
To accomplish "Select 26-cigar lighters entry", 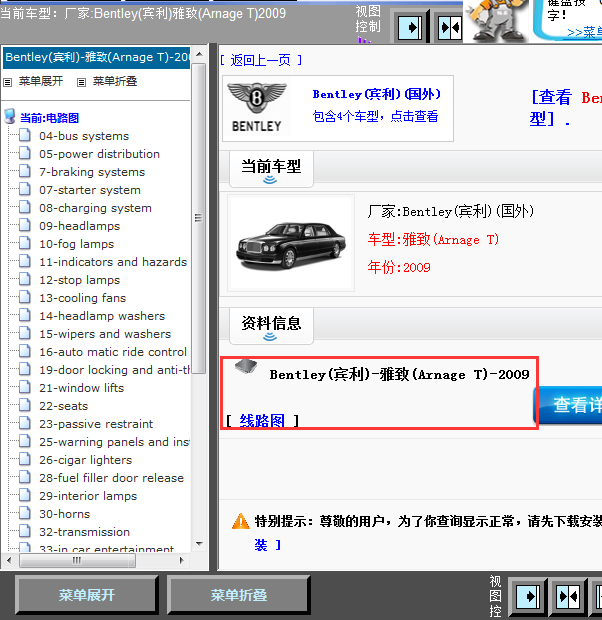I will point(85,460).
